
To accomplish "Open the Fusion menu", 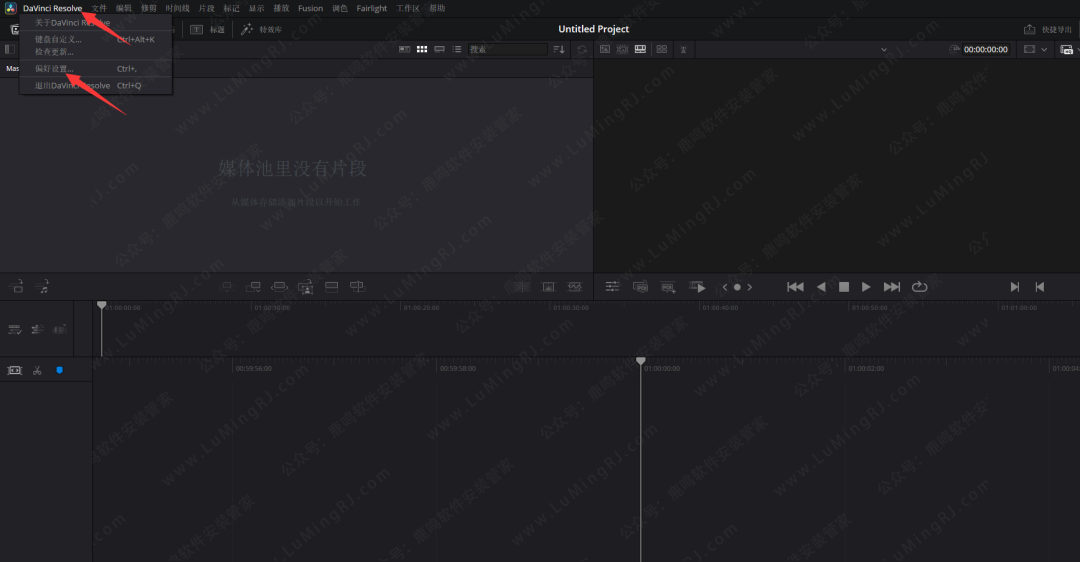I will pos(310,8).
